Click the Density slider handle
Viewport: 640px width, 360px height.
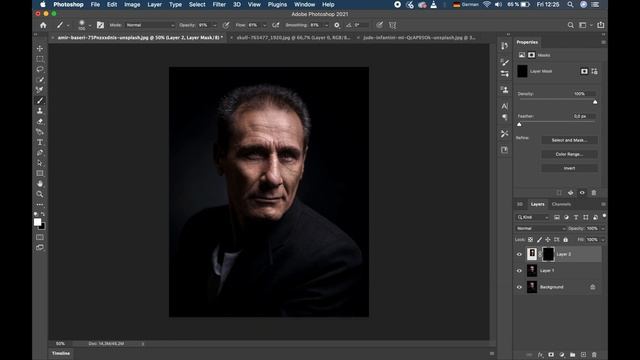tap(595, 102)
